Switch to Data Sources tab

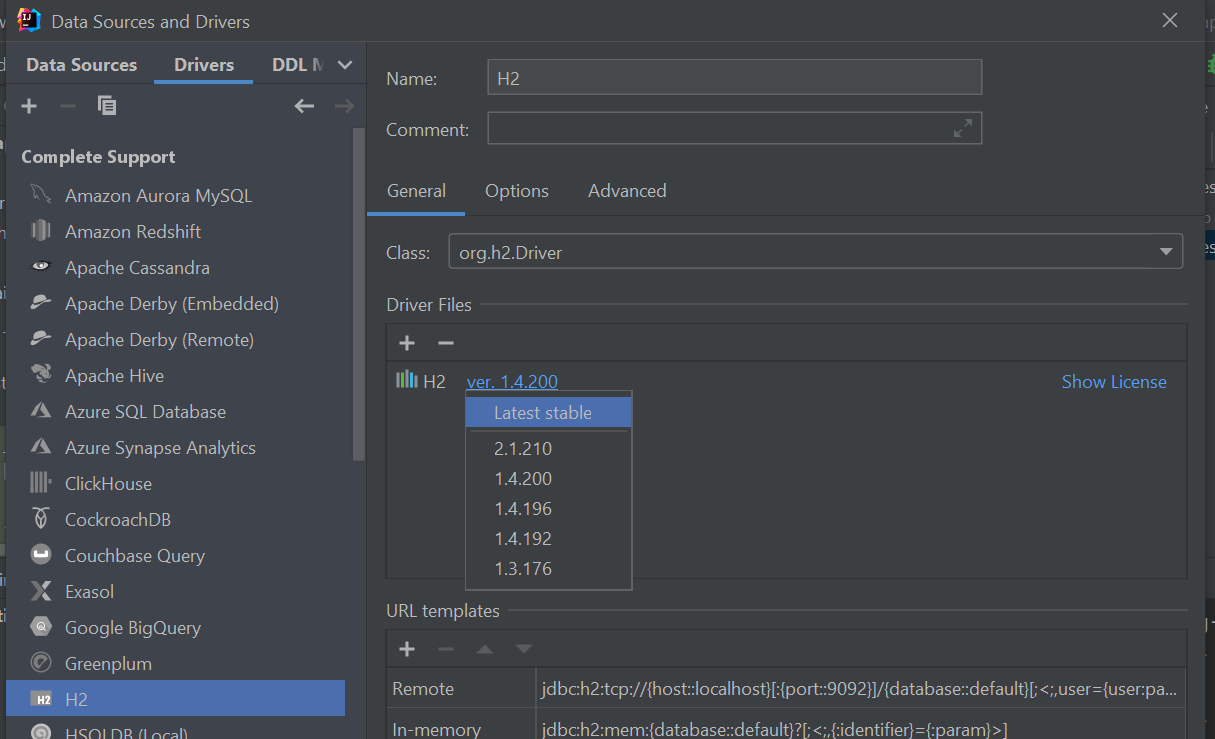tap(81, 65)
